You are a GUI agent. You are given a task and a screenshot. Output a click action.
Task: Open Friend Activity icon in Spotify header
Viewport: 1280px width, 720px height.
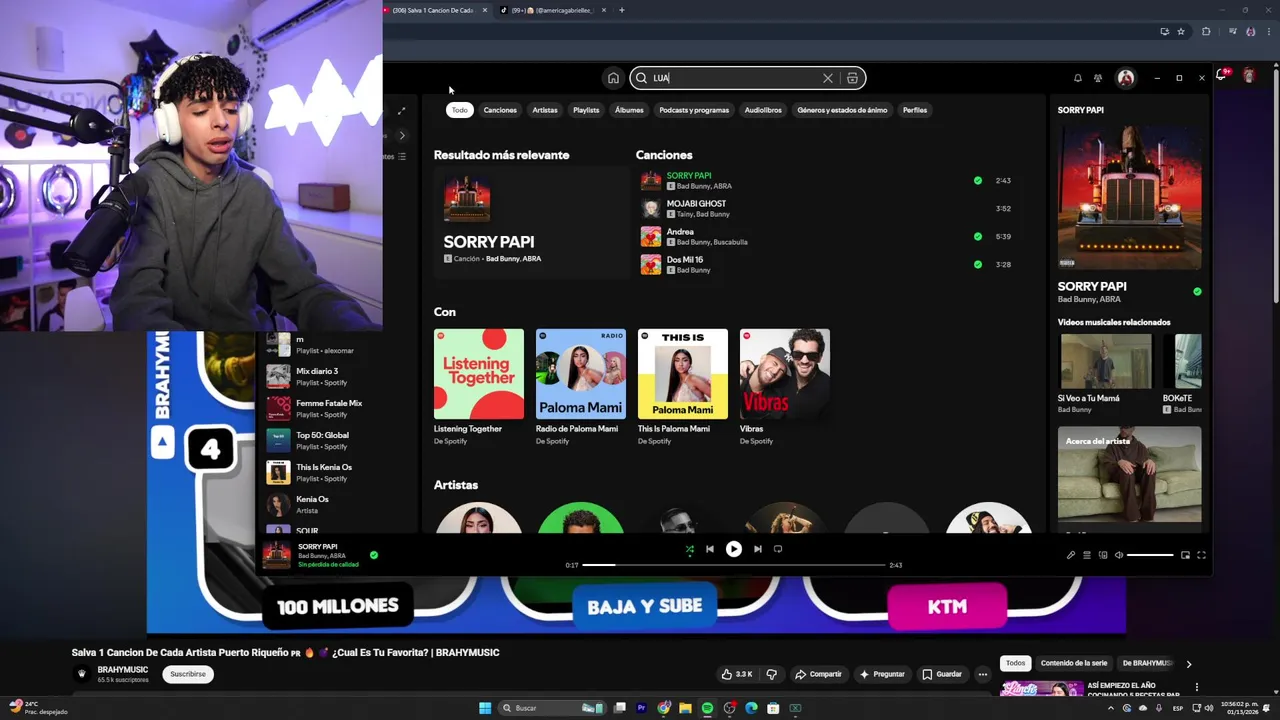pos(1098,78)
